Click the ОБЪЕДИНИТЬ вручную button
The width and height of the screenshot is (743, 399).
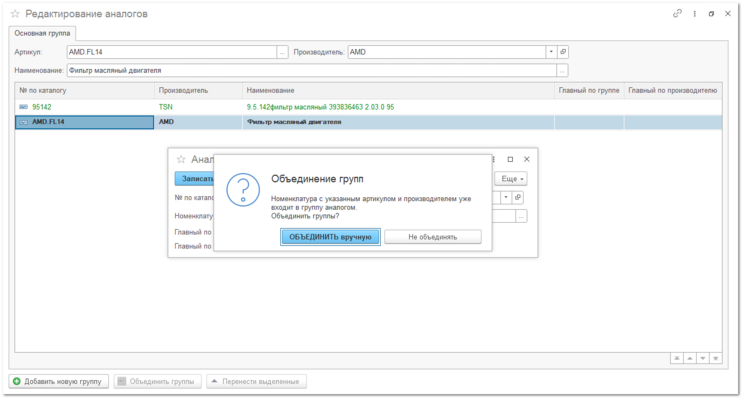[x=330, y=237]
